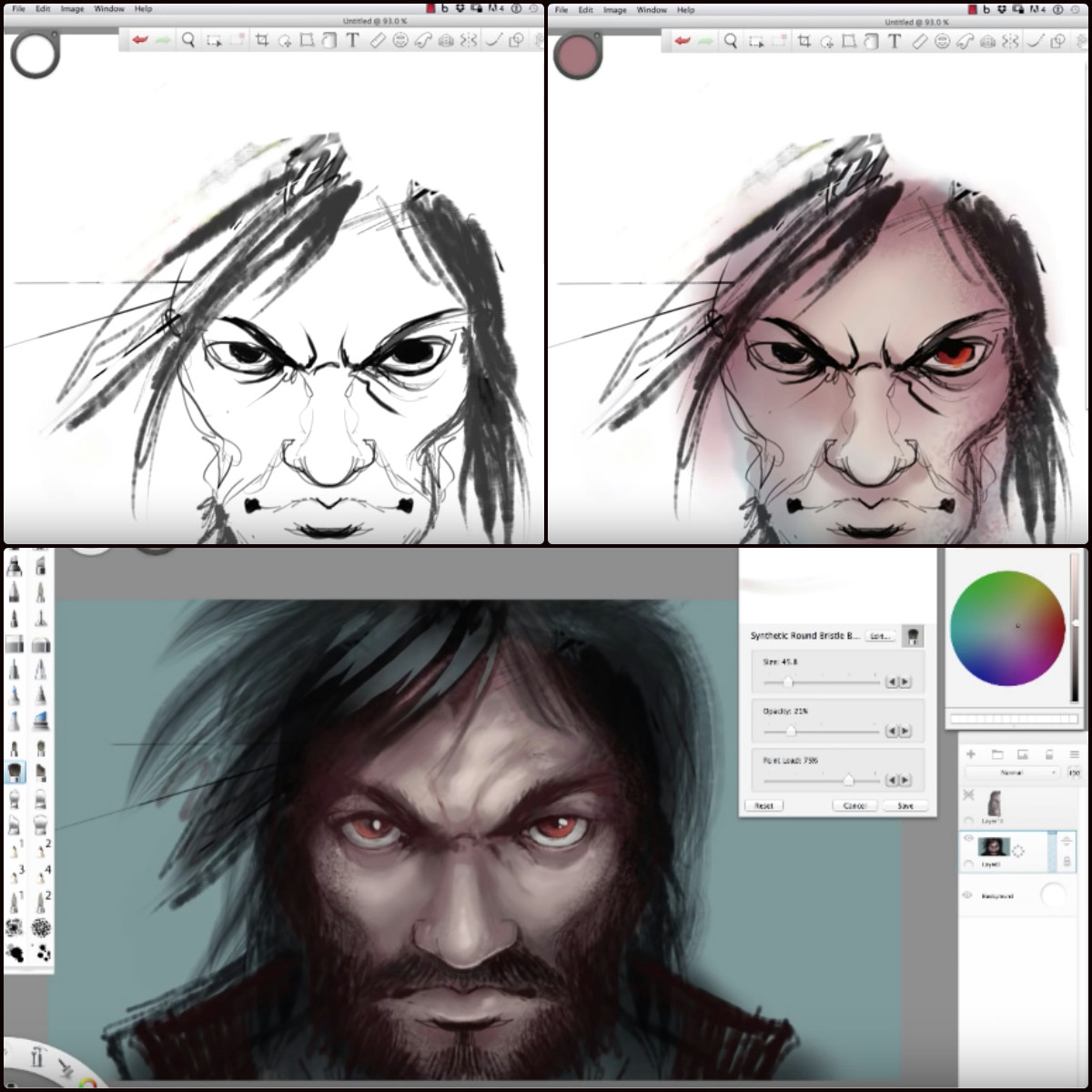Open Window menu in top-right window
The width and height of the screenshot is (1092, 1092).
652,10
